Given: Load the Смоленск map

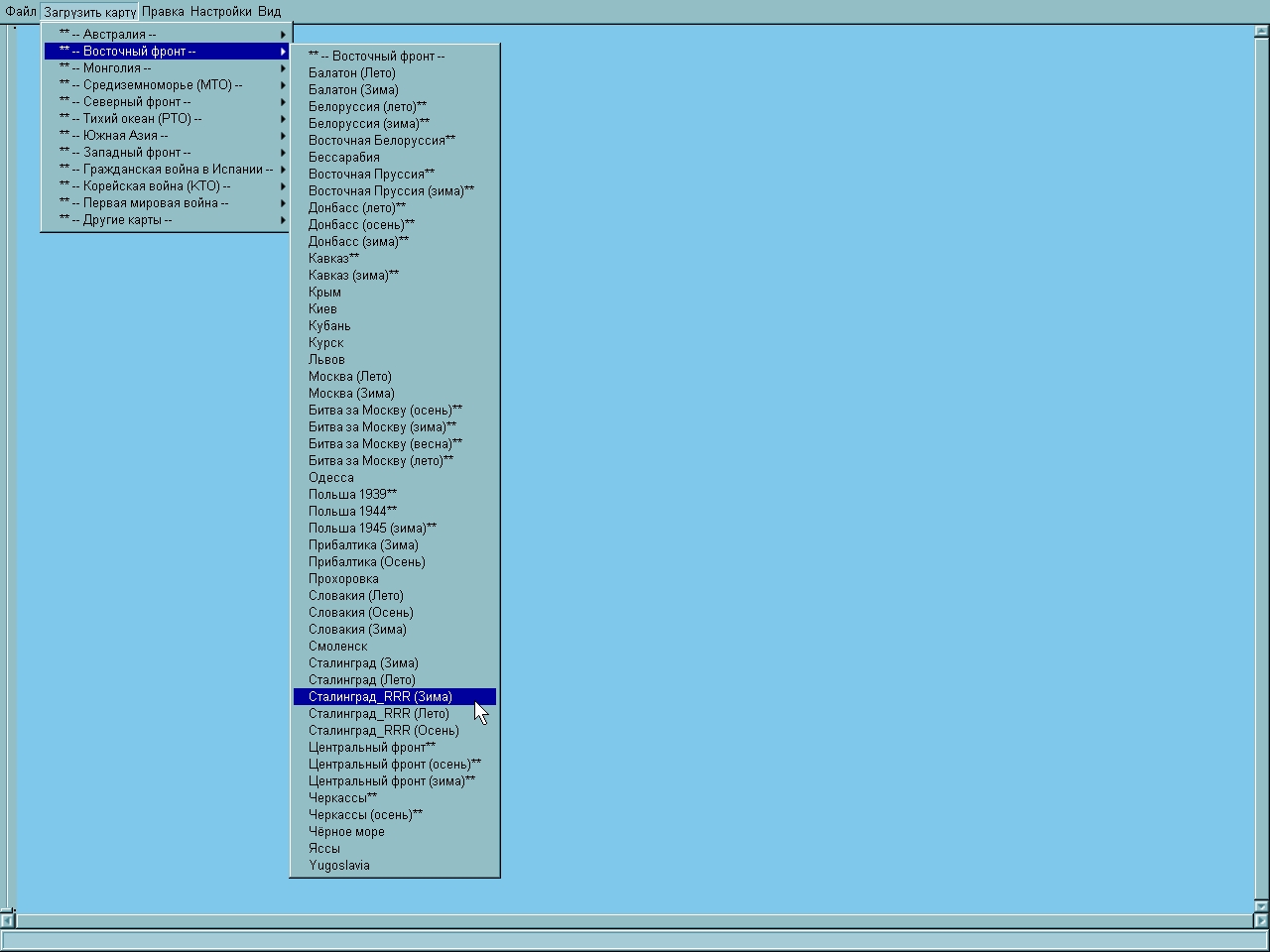Looking at the screenshot, I should pos(395,647).
